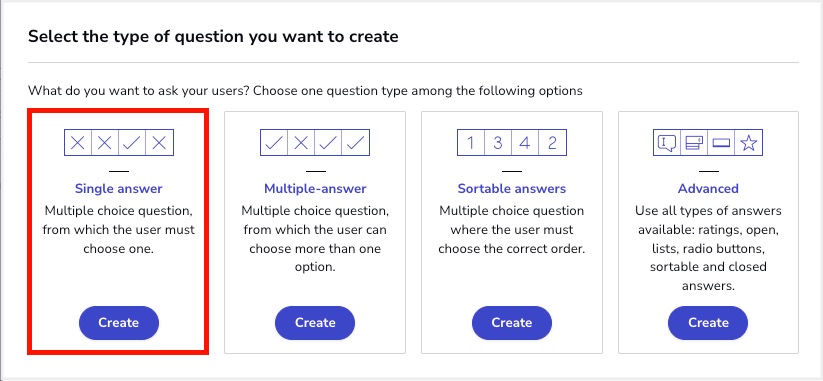Open the Sortable answers title link
This screenshot has width=823, height=381.
[512, 188]
